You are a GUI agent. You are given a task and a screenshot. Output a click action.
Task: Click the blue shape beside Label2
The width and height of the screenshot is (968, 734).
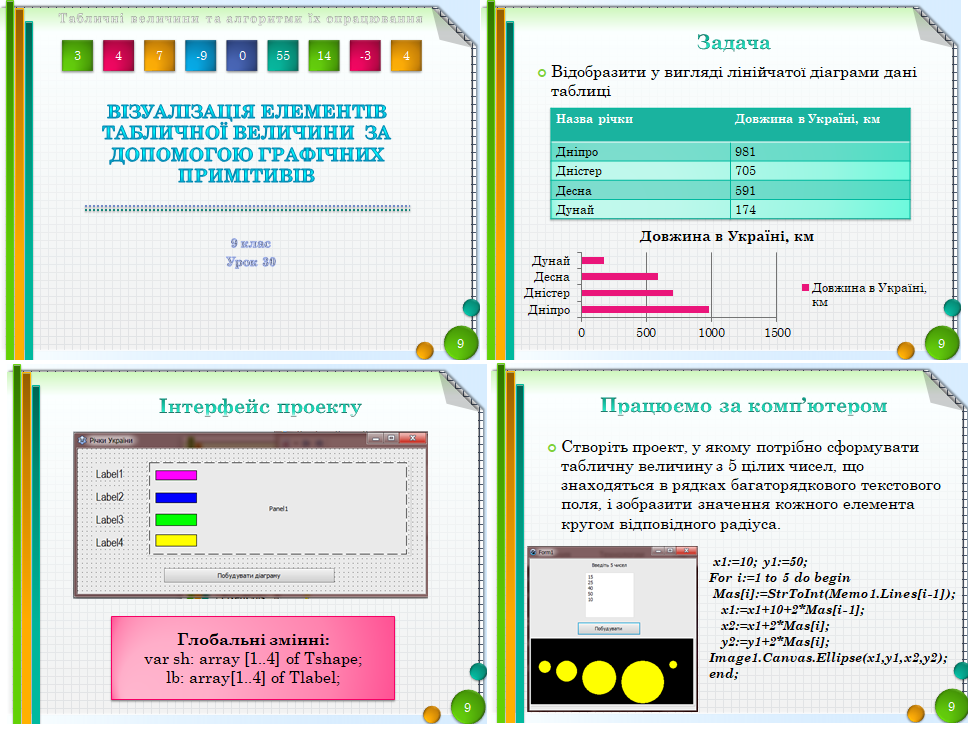tap(176, 497)
